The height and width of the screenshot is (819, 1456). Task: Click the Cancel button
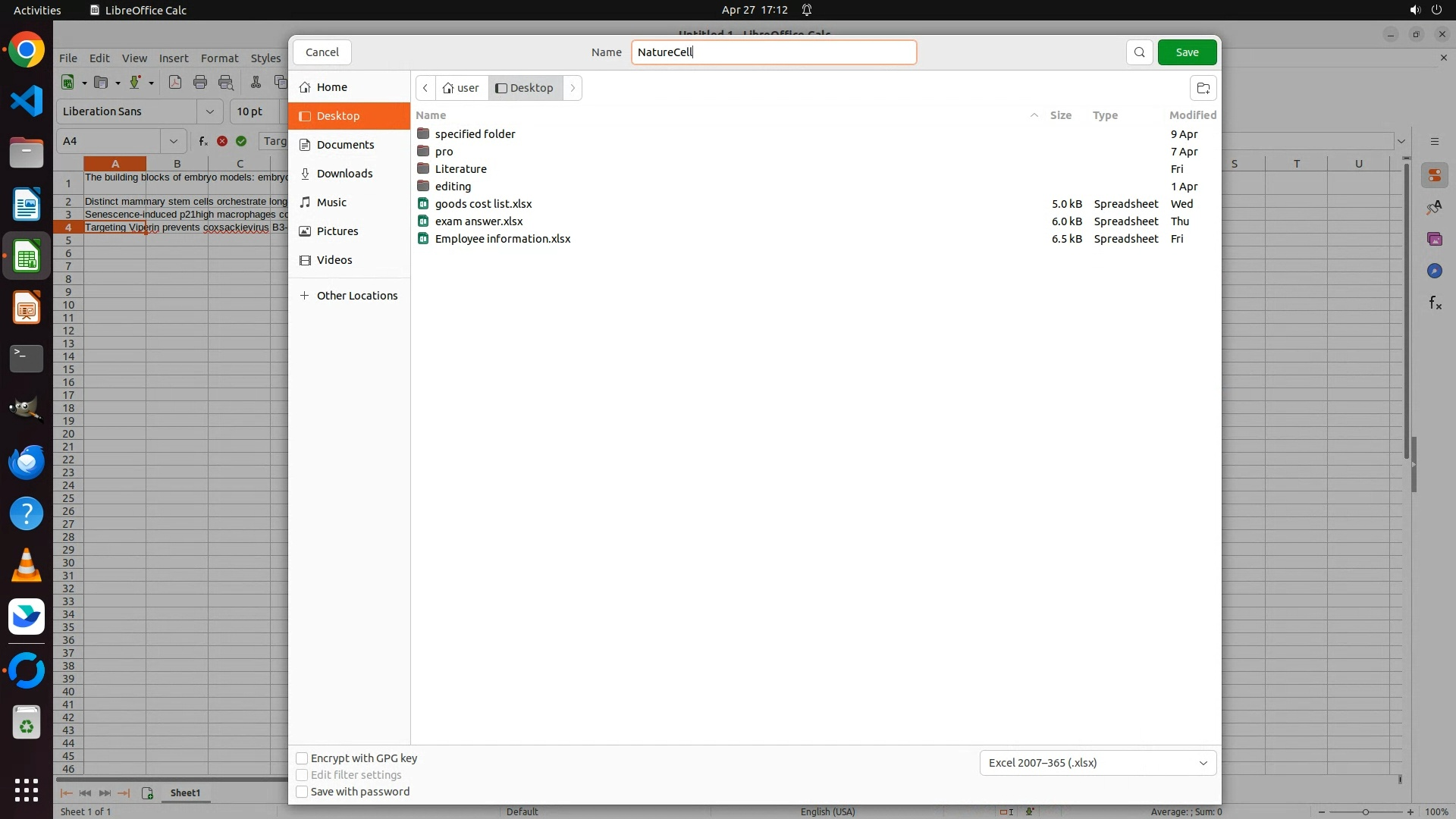tap(322, 52)
